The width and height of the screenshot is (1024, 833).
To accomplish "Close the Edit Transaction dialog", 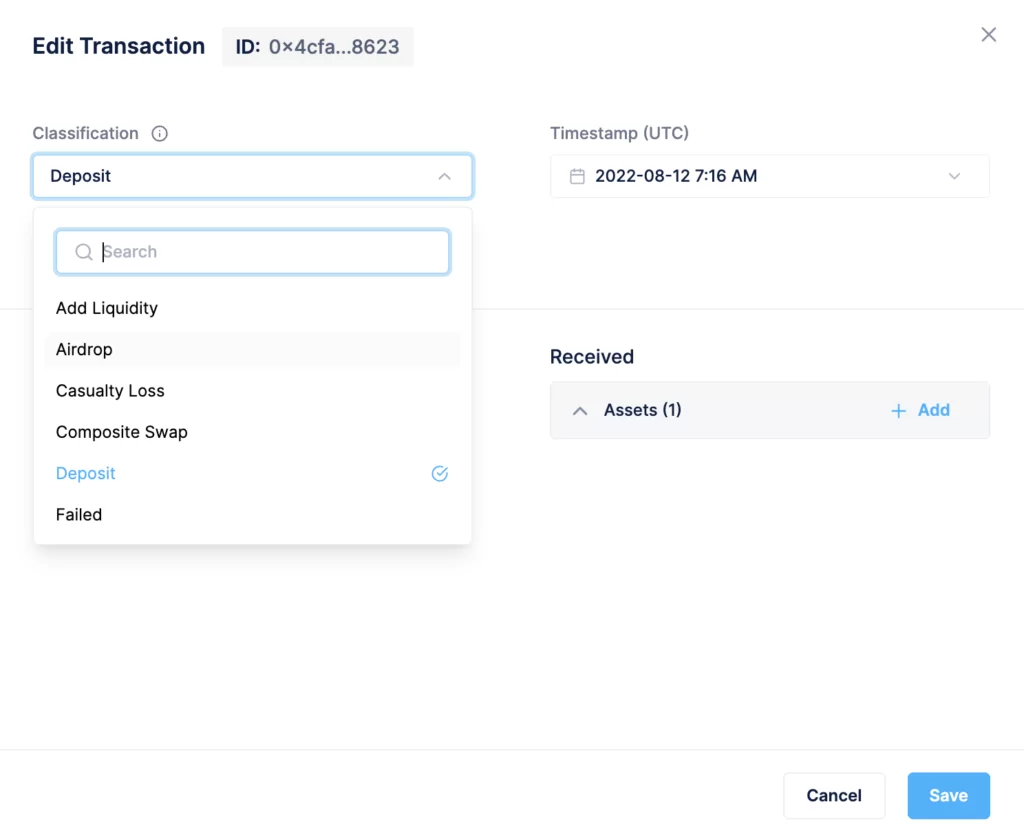I will point(988,35).
